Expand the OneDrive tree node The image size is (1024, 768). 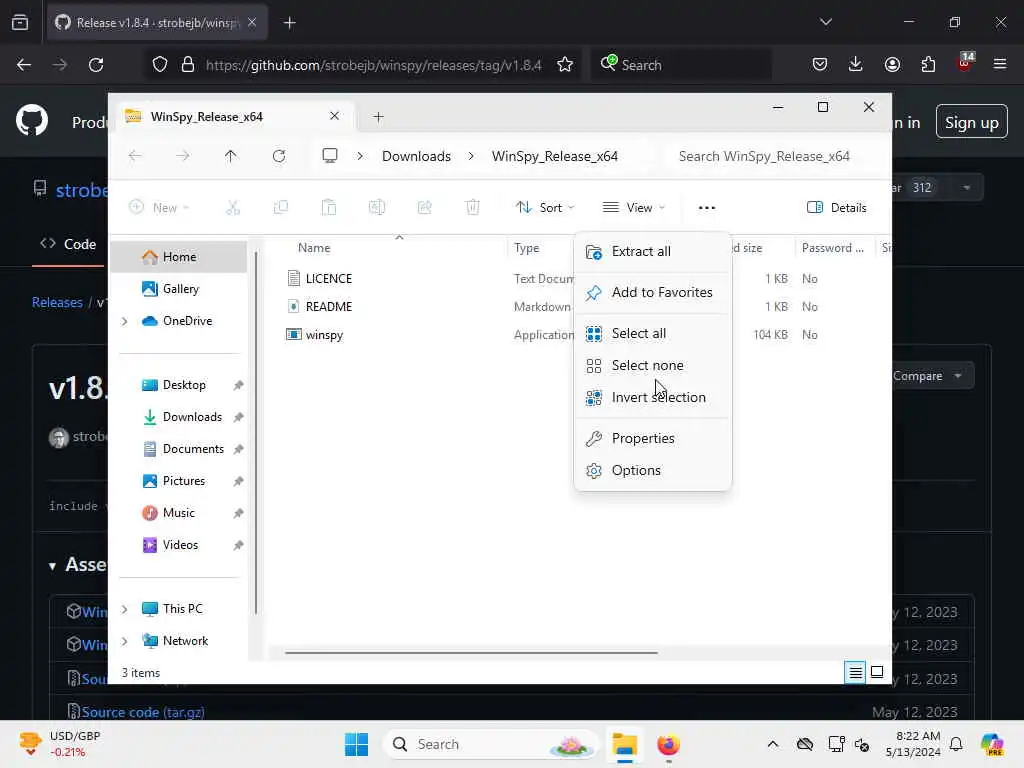click(124, 321)
